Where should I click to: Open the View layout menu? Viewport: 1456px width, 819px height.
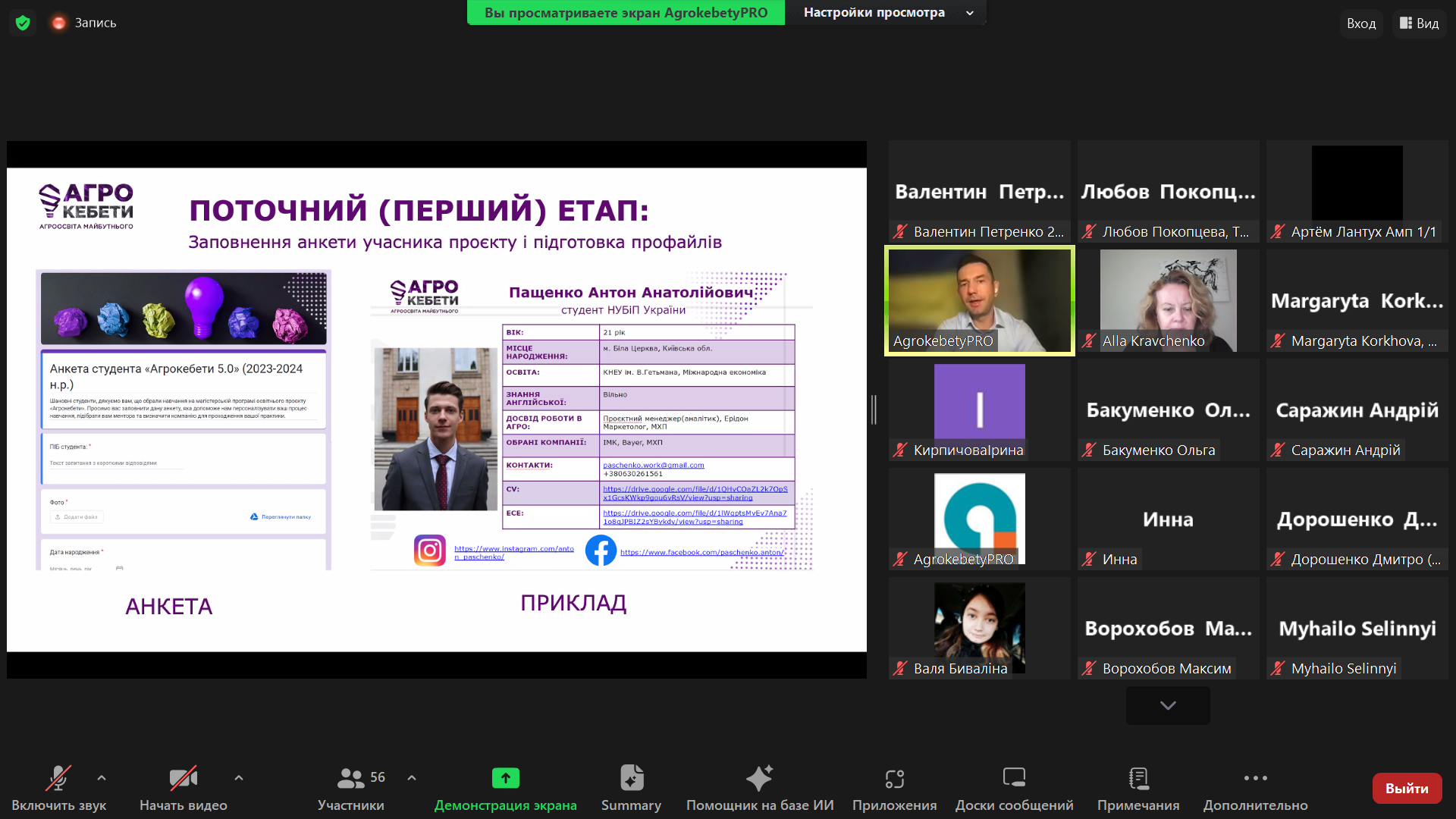click(1419, 24)
